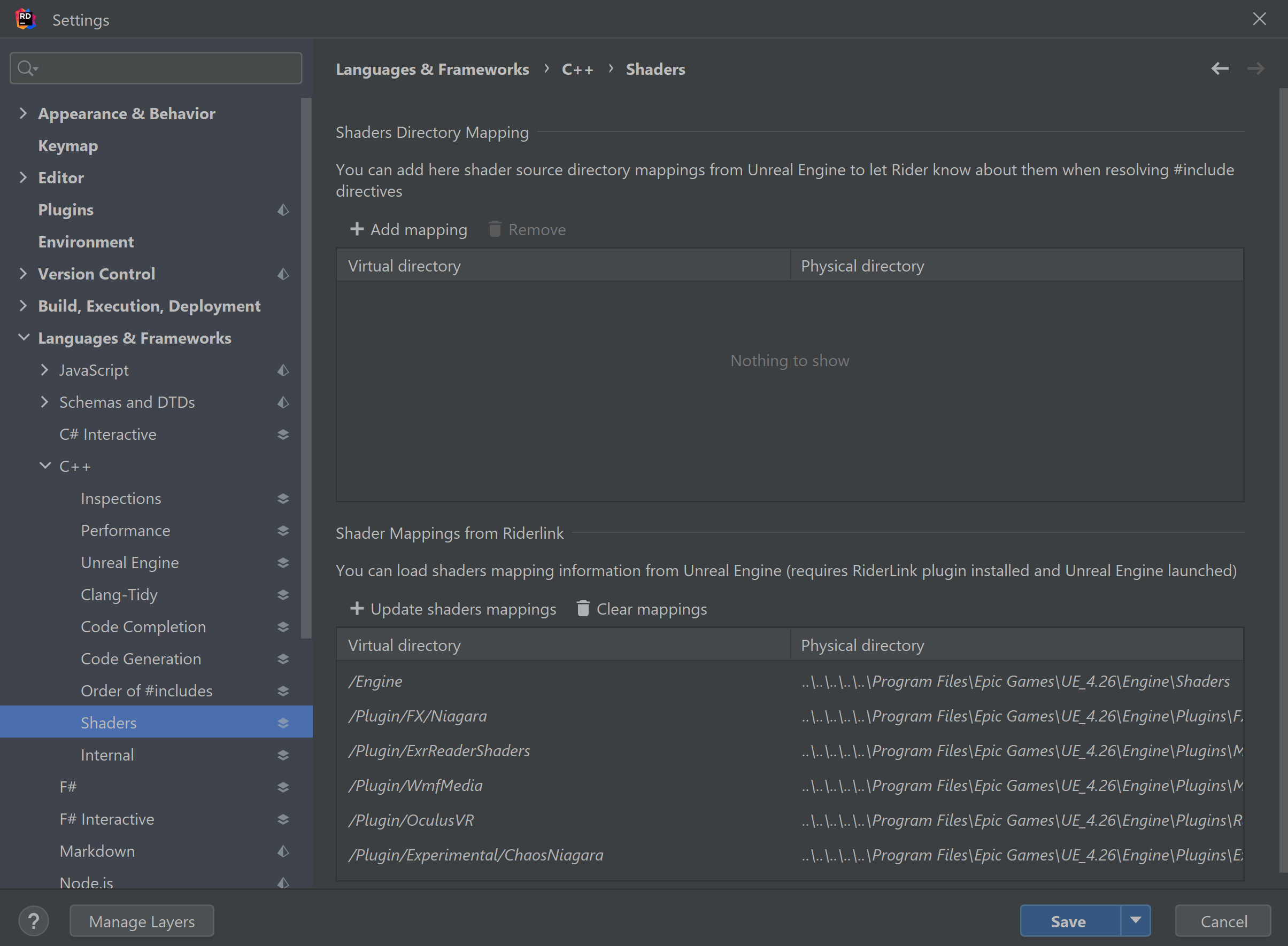
Task: Click the layer icon beside Unreal Engine
Action: (283, 562)
